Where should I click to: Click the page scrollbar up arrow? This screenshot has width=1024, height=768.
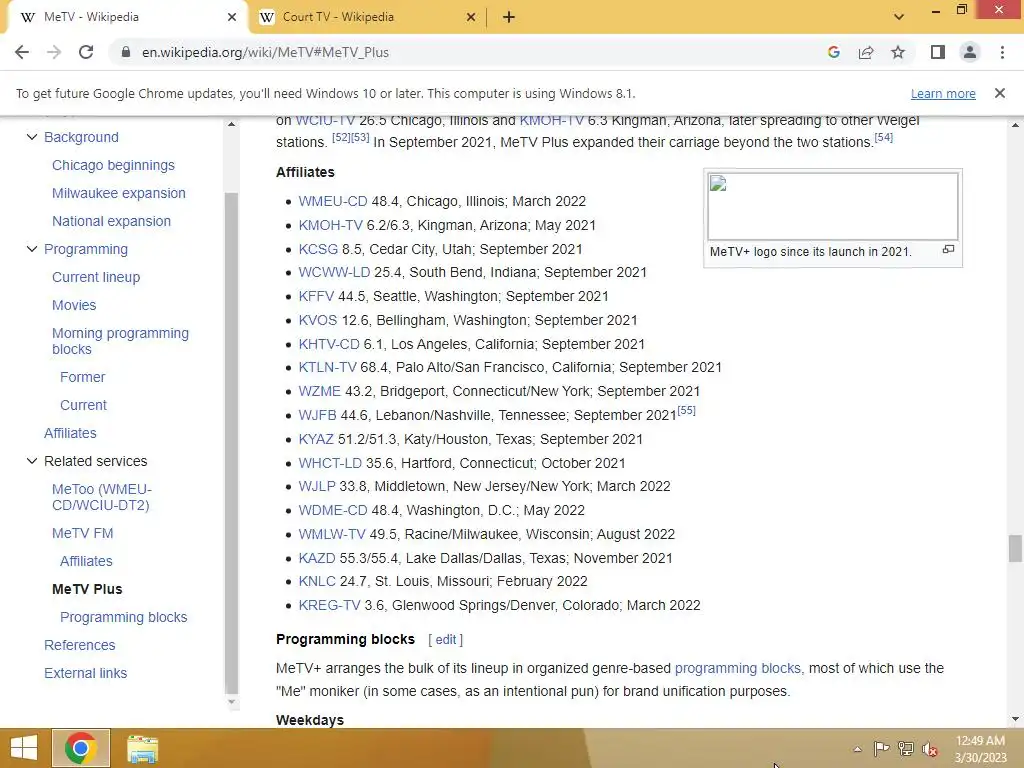(1015, 124)
